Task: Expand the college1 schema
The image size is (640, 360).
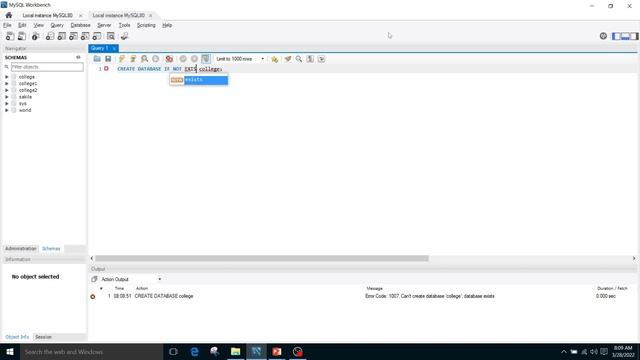Action: [x=7, y=83]
